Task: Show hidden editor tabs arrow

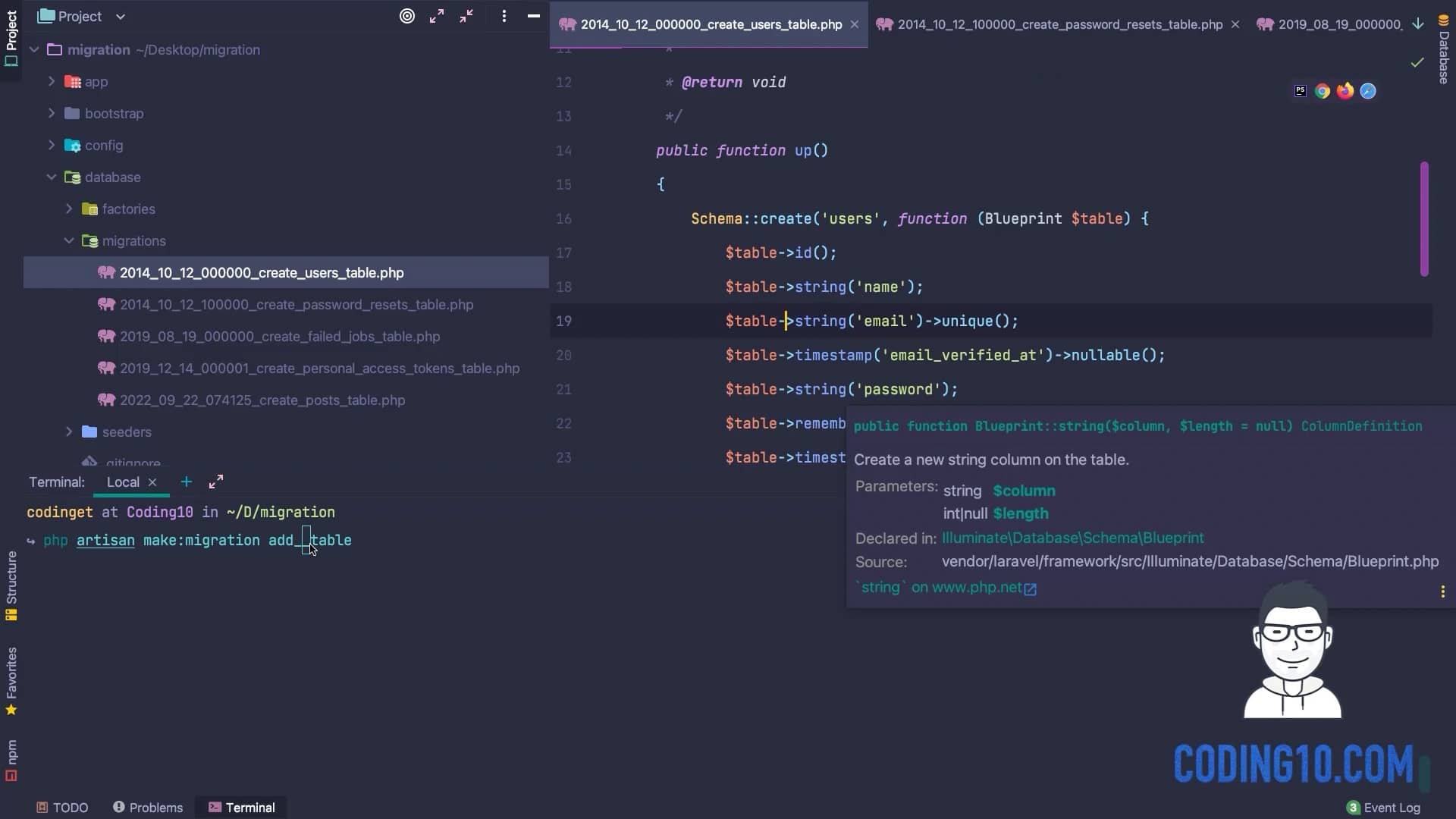Action: pos(1418,24)
